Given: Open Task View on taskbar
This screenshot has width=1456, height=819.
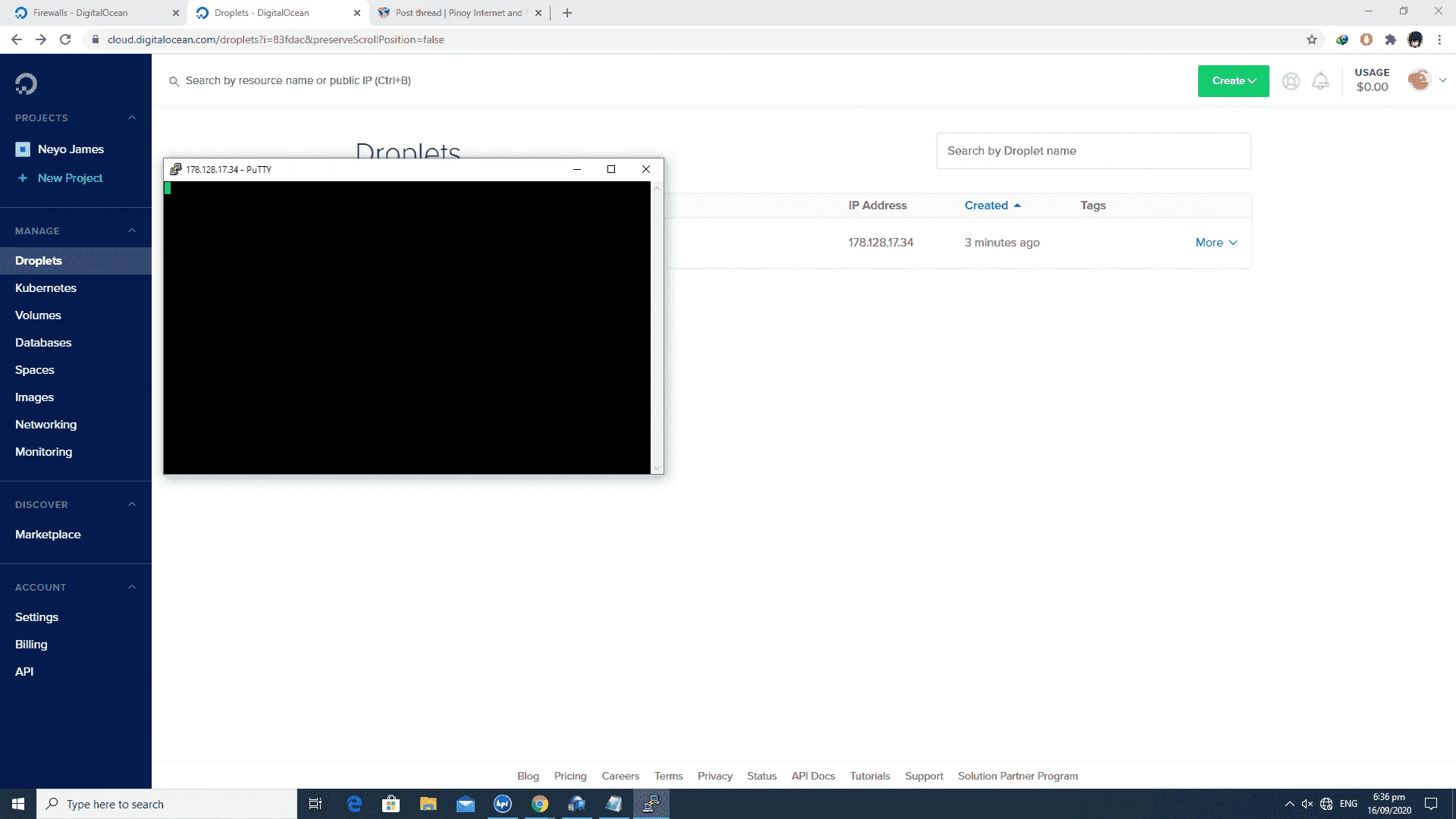Looking at the screenshot, I should 315,804.
